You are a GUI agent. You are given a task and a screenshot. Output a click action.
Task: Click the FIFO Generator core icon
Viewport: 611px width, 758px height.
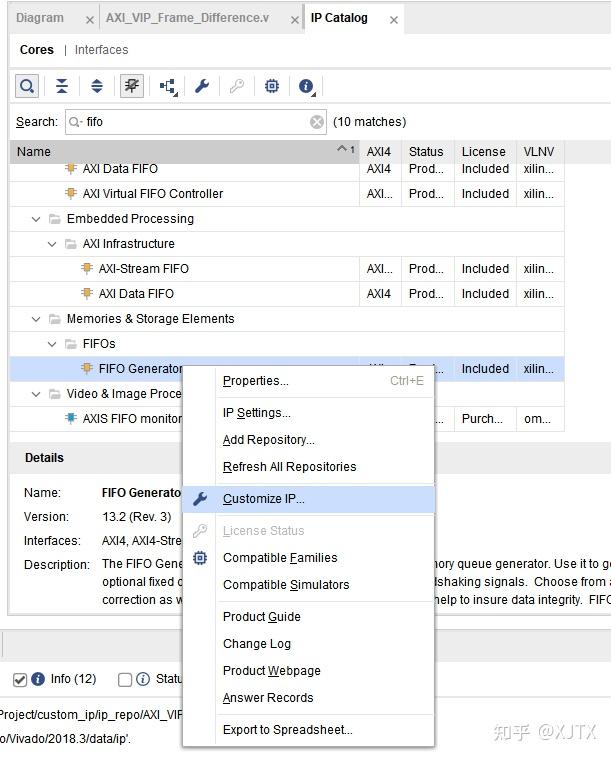point(87,368)
